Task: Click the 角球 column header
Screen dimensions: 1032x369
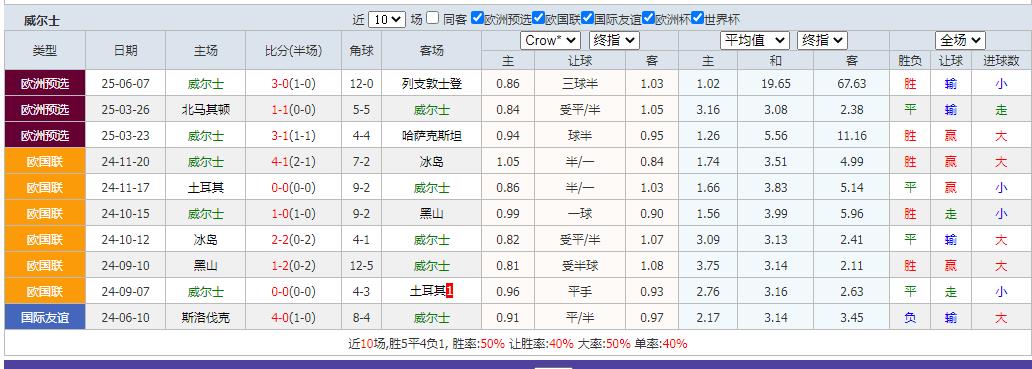Action: point(361,51)
